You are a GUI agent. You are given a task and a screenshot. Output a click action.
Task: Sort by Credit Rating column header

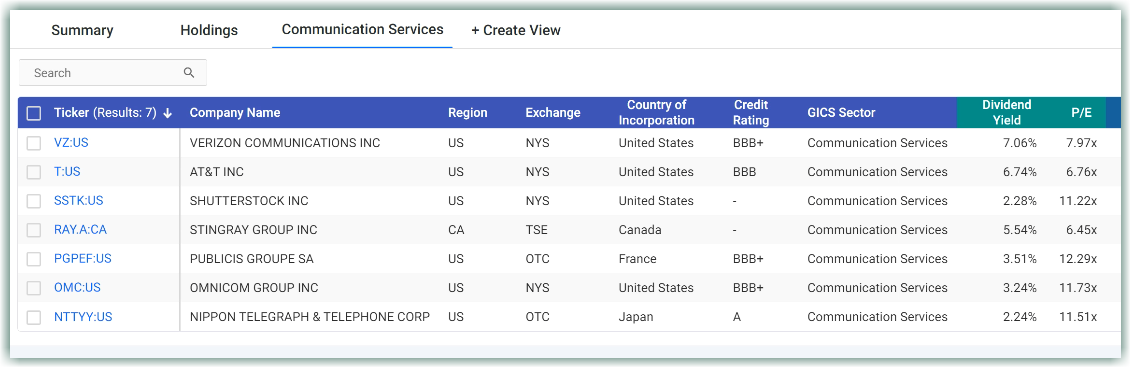751,113
